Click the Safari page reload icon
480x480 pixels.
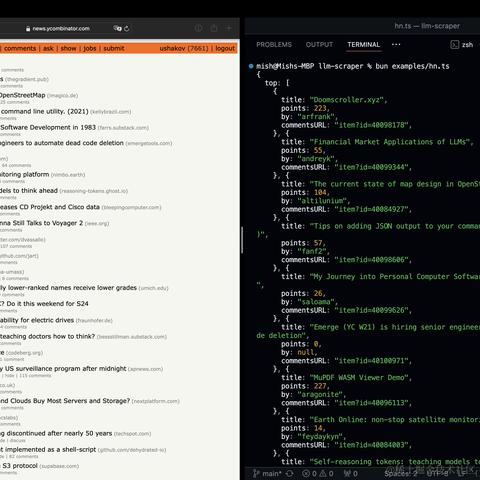click(127, 29)
